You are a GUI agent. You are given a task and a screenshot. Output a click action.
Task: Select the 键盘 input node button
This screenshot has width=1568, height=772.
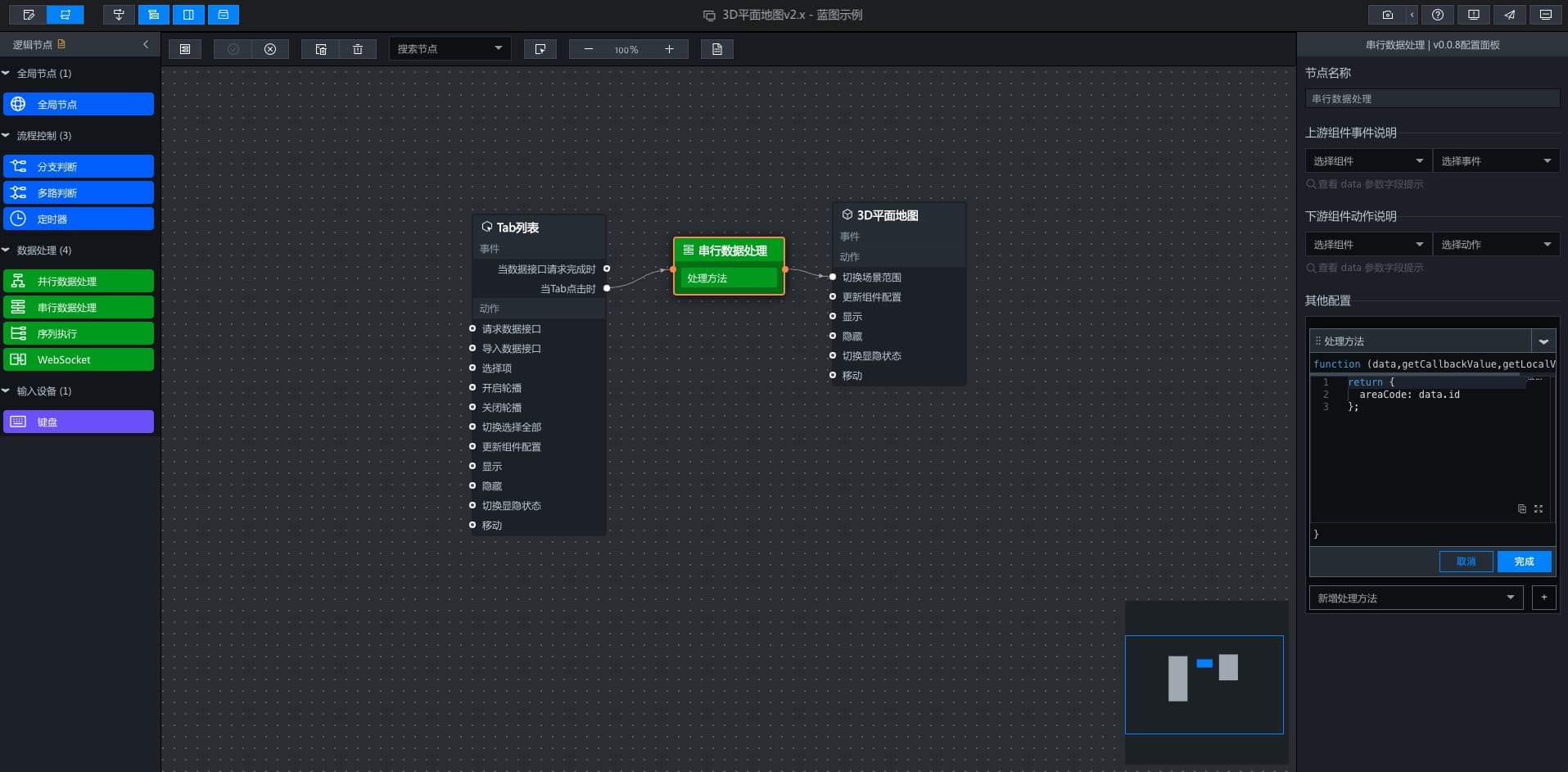tap(79, 422)
